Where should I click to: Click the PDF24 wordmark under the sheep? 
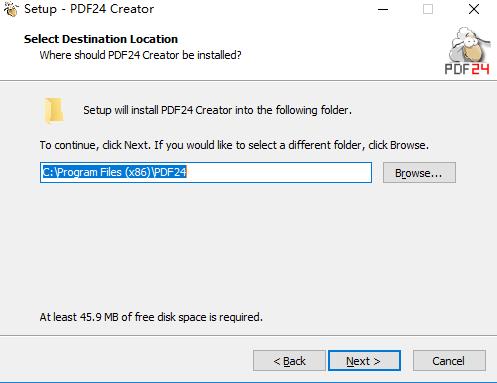467,69
